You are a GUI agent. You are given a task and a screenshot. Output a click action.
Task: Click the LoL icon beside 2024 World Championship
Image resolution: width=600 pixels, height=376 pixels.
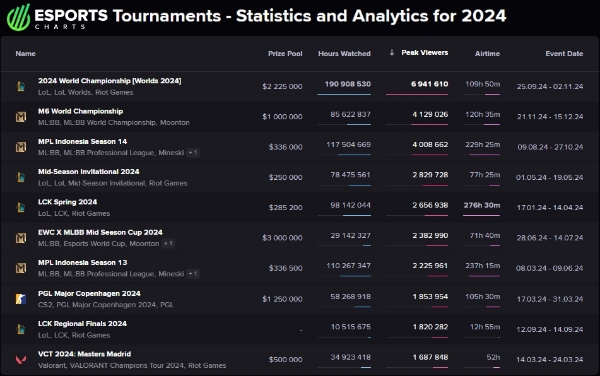(21, 86)
